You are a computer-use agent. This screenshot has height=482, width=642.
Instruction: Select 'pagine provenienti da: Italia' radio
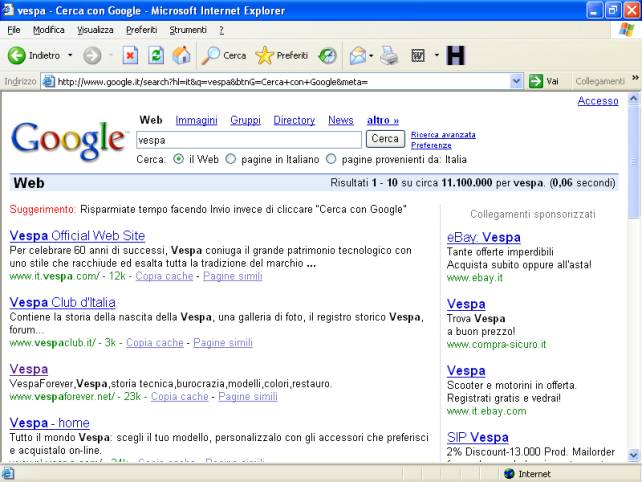coord(331,159)
